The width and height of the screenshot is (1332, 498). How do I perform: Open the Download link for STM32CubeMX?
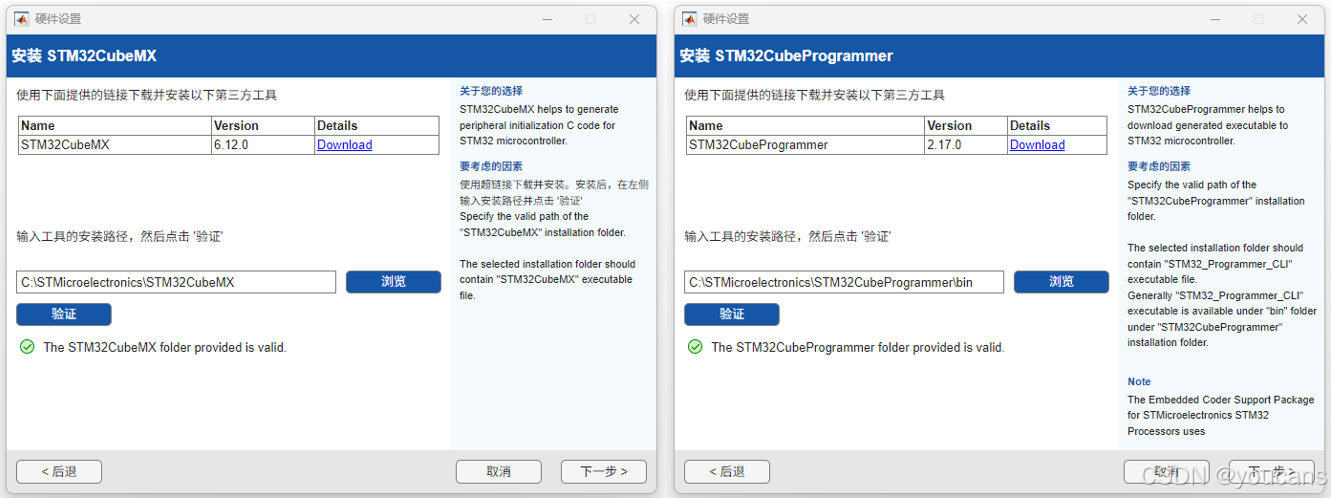[x=344, y=145]
